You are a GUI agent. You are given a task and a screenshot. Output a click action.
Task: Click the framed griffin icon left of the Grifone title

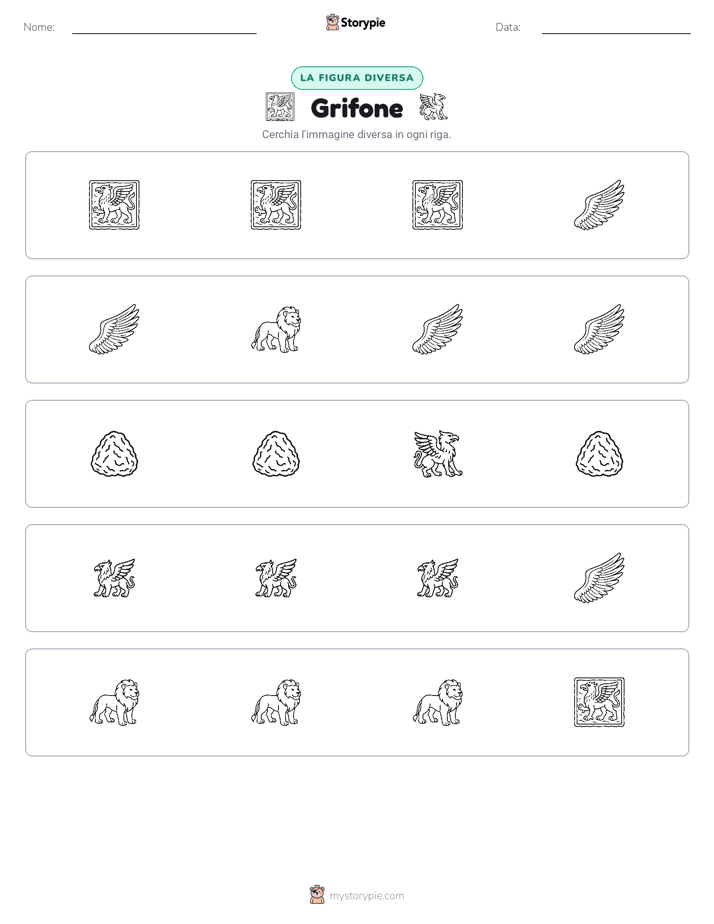280,107
